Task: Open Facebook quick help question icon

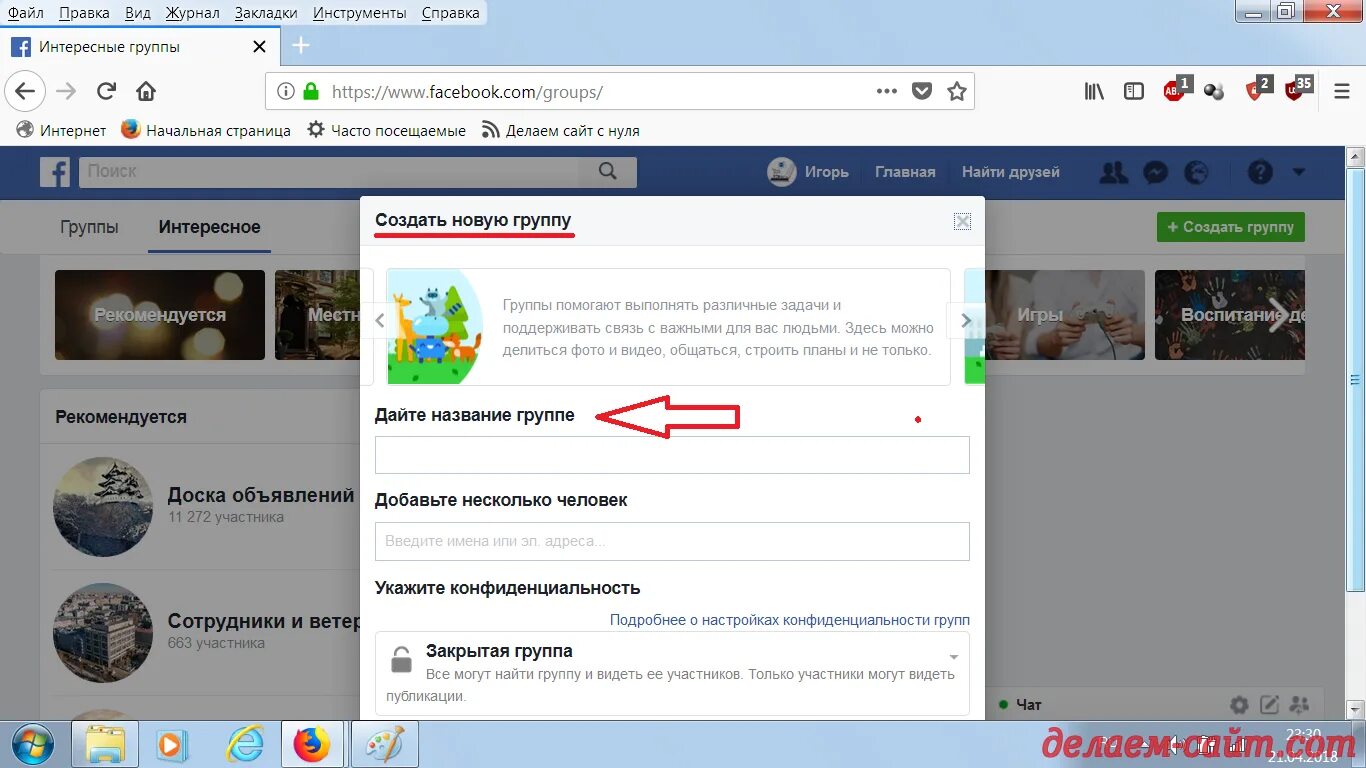Action: pos(1260,172)
